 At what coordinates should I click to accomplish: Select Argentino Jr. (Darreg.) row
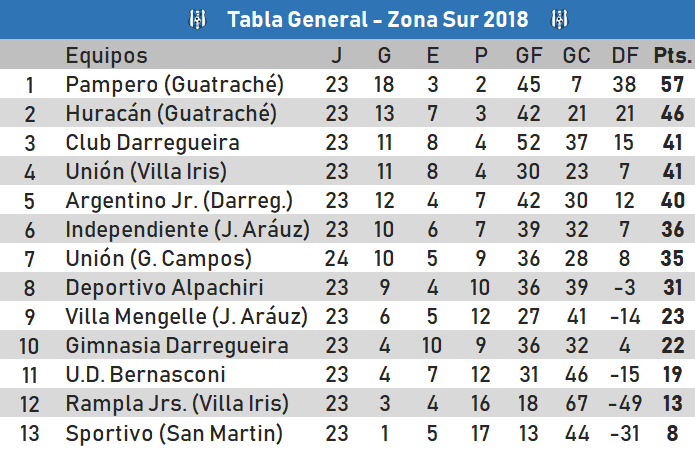(x=348, y=200)
